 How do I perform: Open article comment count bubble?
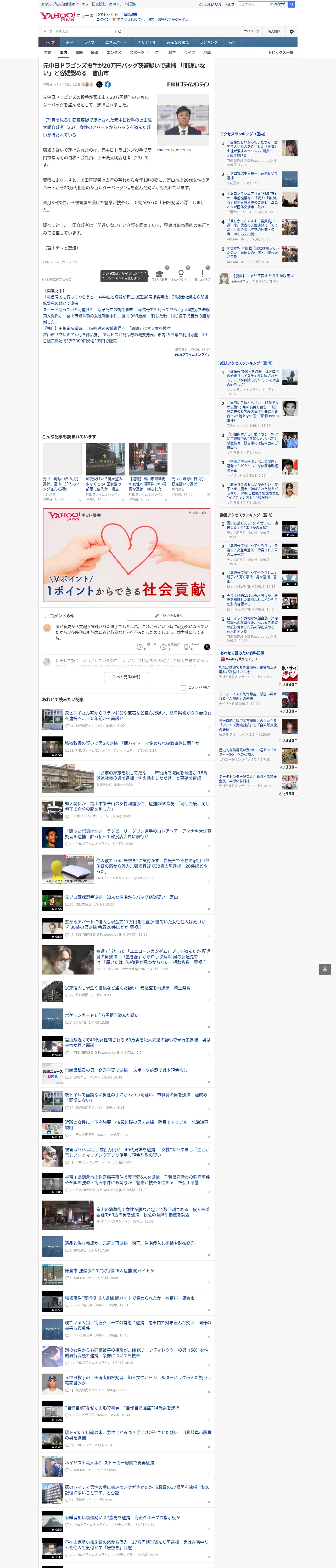(x=77, y=85)
